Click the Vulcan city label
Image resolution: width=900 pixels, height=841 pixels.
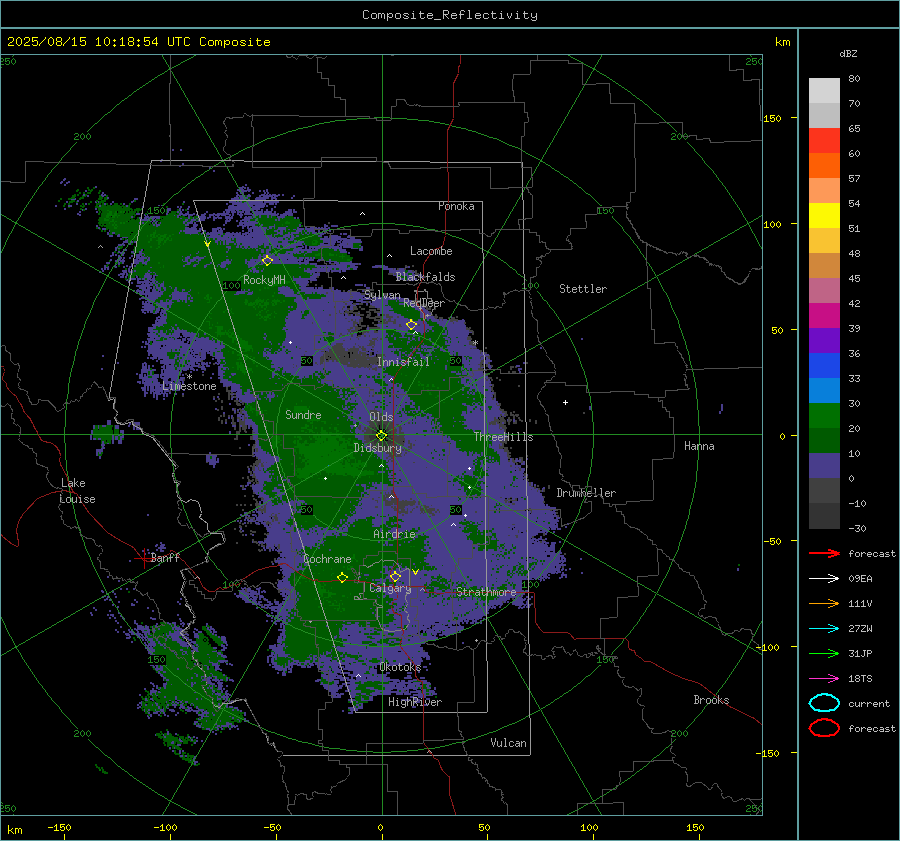point(509,743)
